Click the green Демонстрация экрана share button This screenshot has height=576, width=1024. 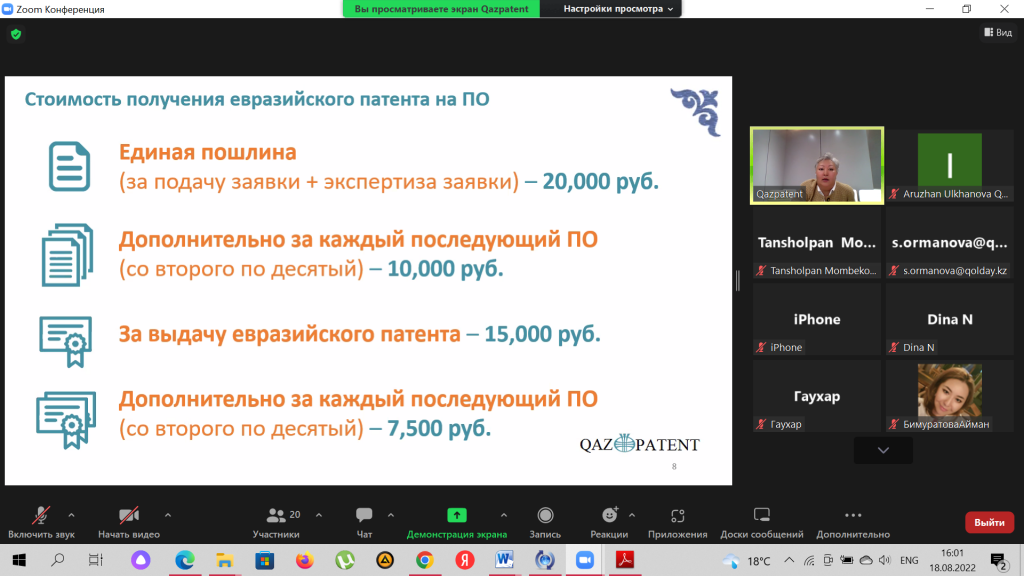[x=456, y=520]
